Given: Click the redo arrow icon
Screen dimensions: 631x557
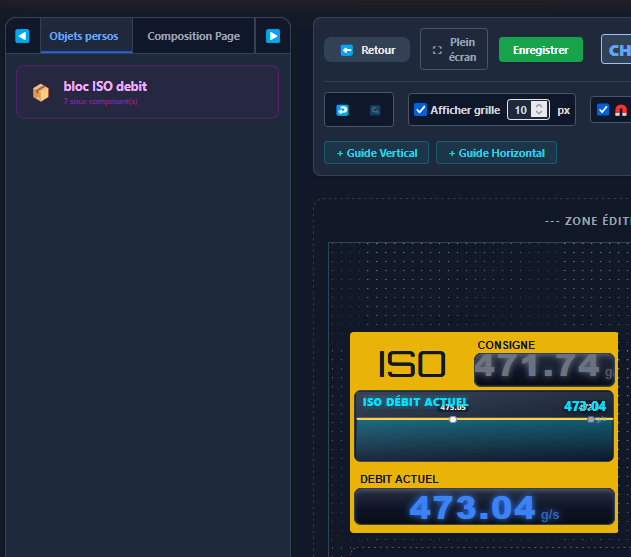Looking at the screenshot, I should click(375, 110).
